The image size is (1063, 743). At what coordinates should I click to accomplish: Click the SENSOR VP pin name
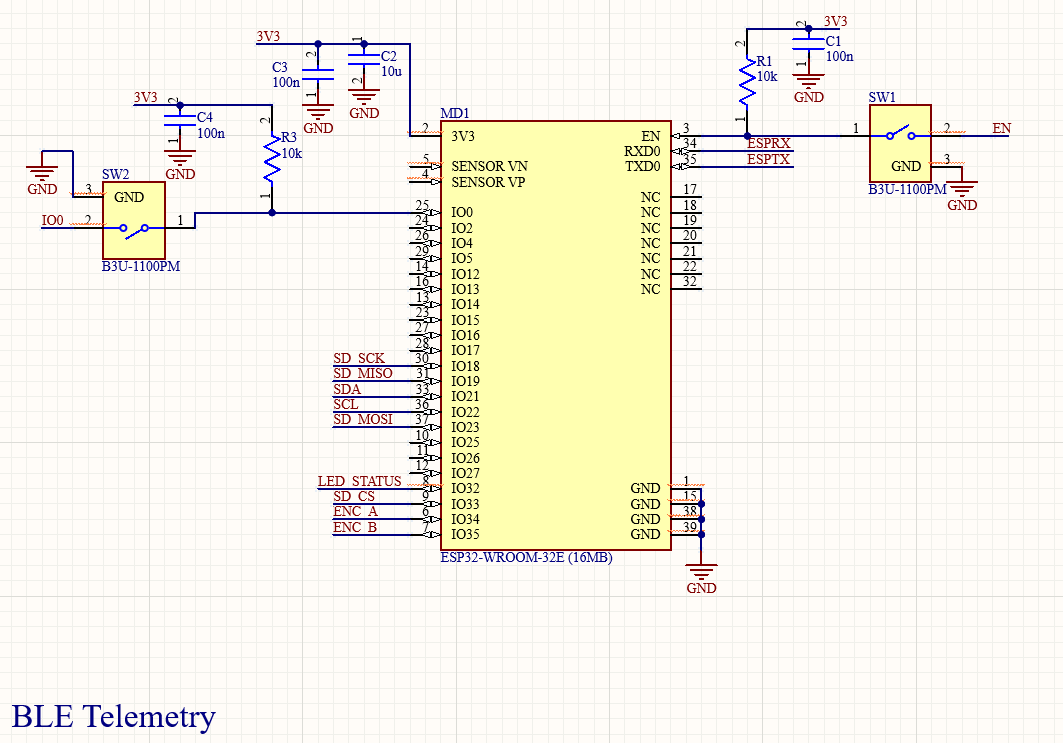(488, 182)
